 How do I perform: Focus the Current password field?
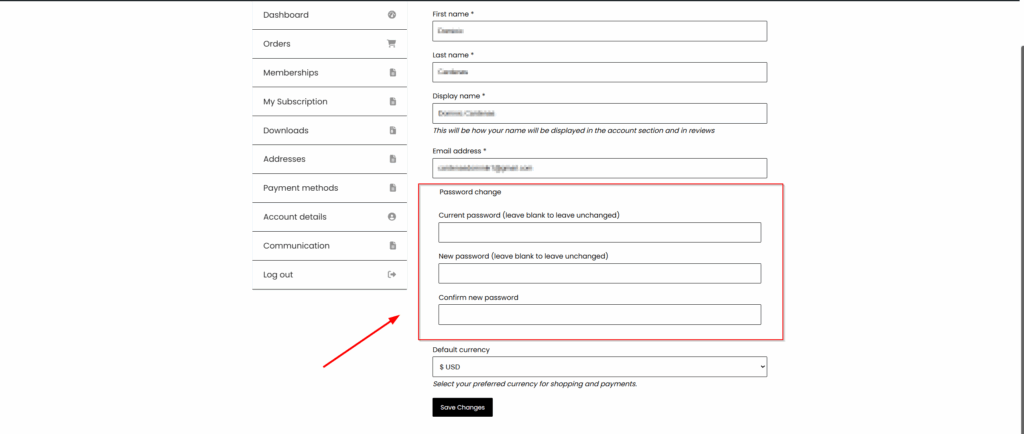(x=599, y=232)
